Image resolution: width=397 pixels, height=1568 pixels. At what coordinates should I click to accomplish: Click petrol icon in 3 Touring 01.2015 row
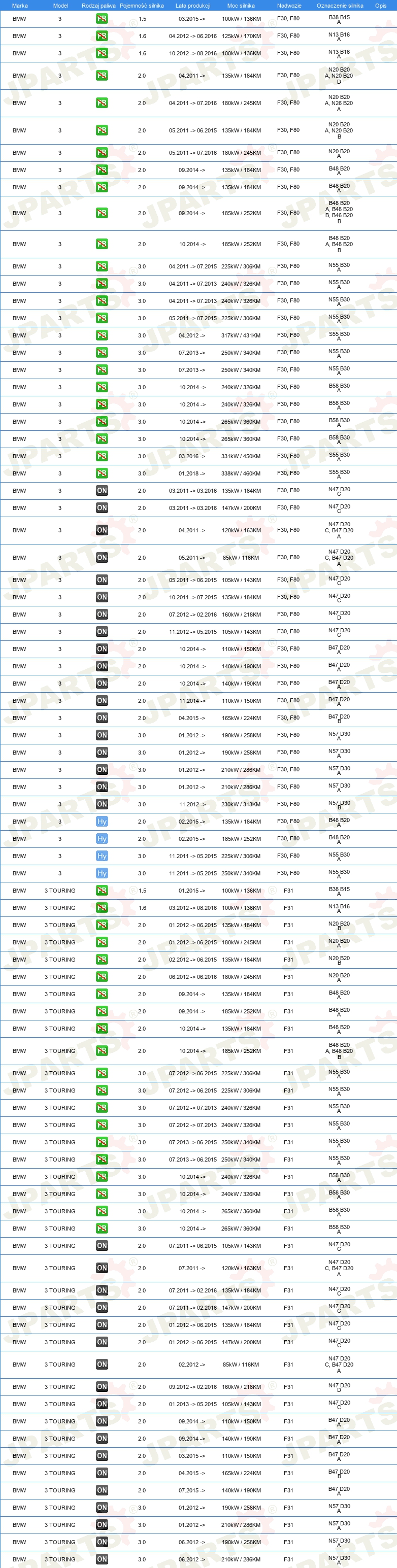coord(102,891)
